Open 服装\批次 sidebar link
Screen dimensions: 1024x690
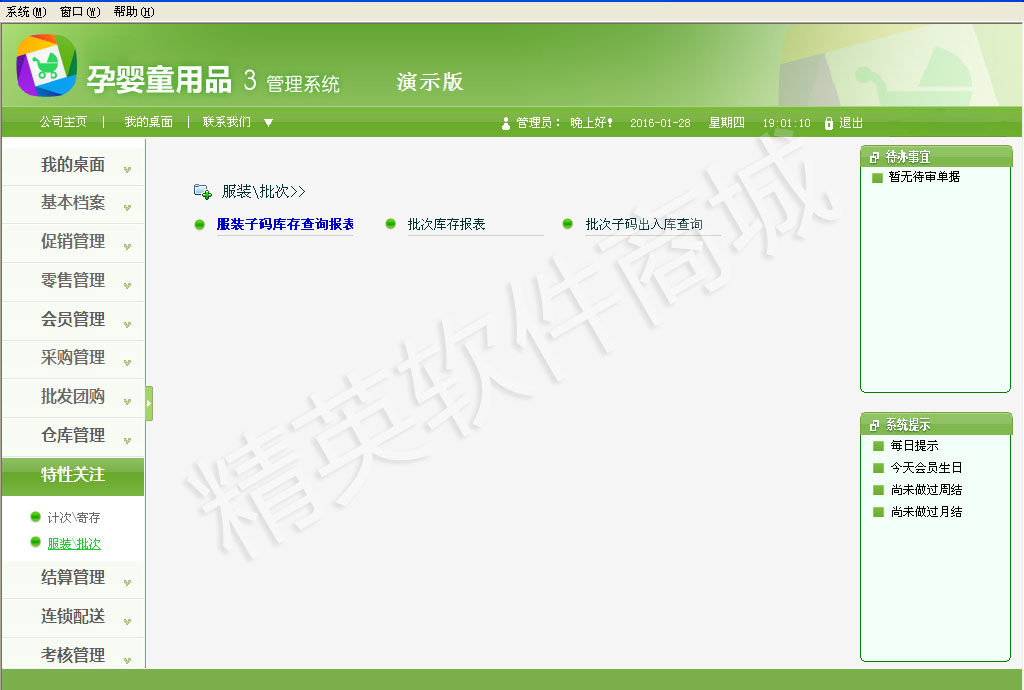point(74,544)
